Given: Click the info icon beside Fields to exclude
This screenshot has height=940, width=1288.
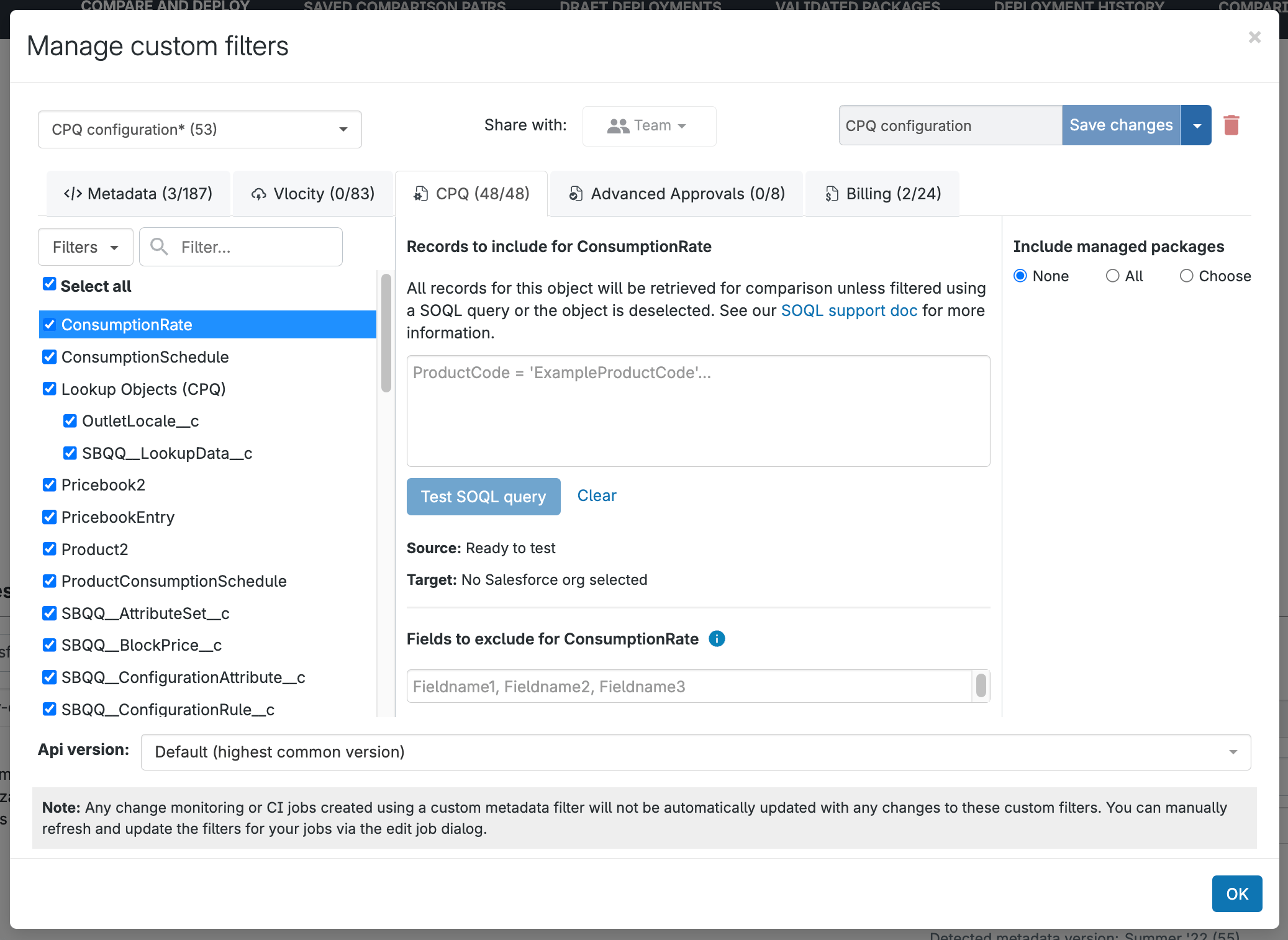Looking at the screenshot, I should 717,639.
